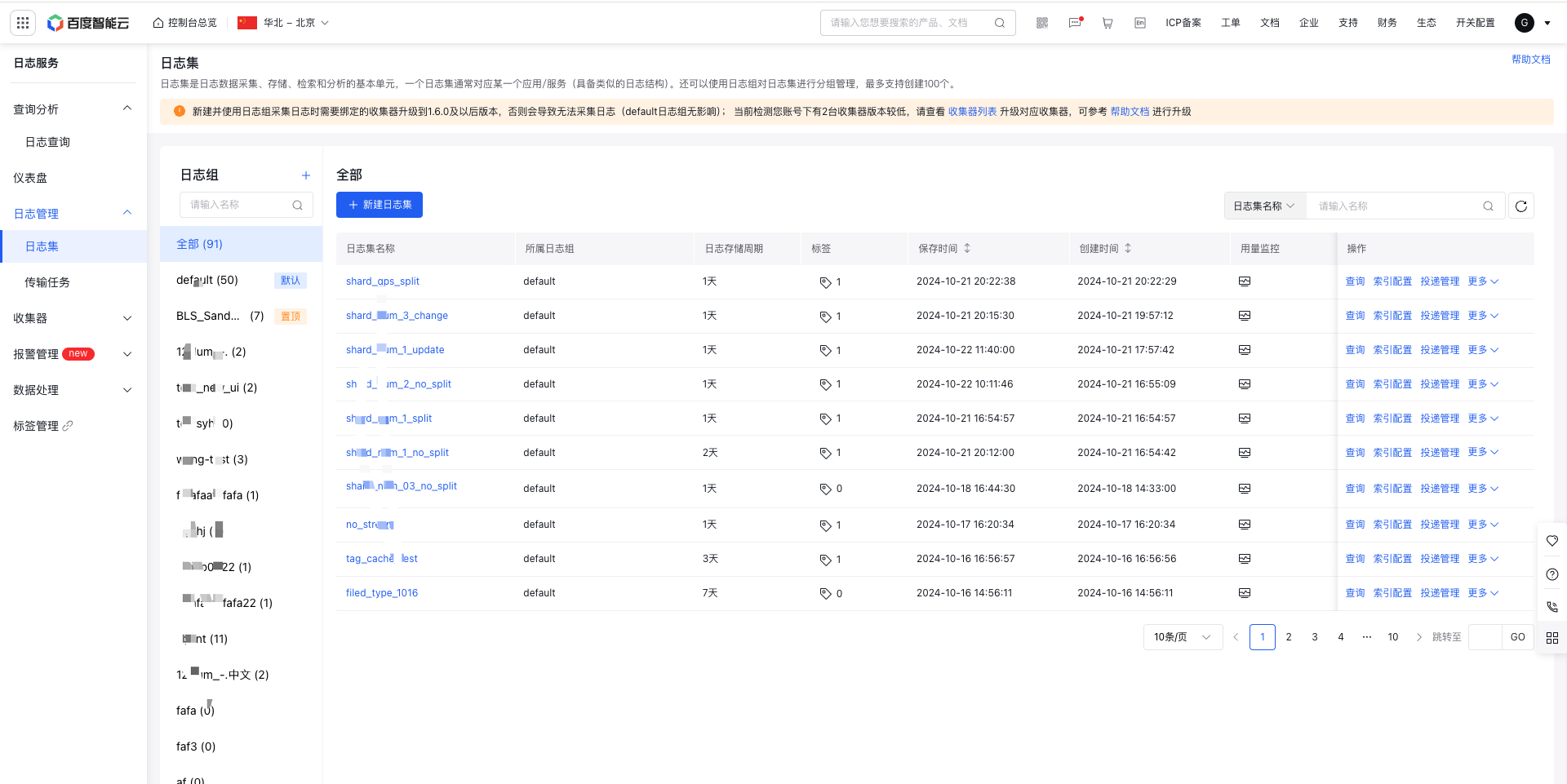Collapse the 查询分析 sidebar section
Viewport: 1567px width, 784px height.
pos(127,109)
